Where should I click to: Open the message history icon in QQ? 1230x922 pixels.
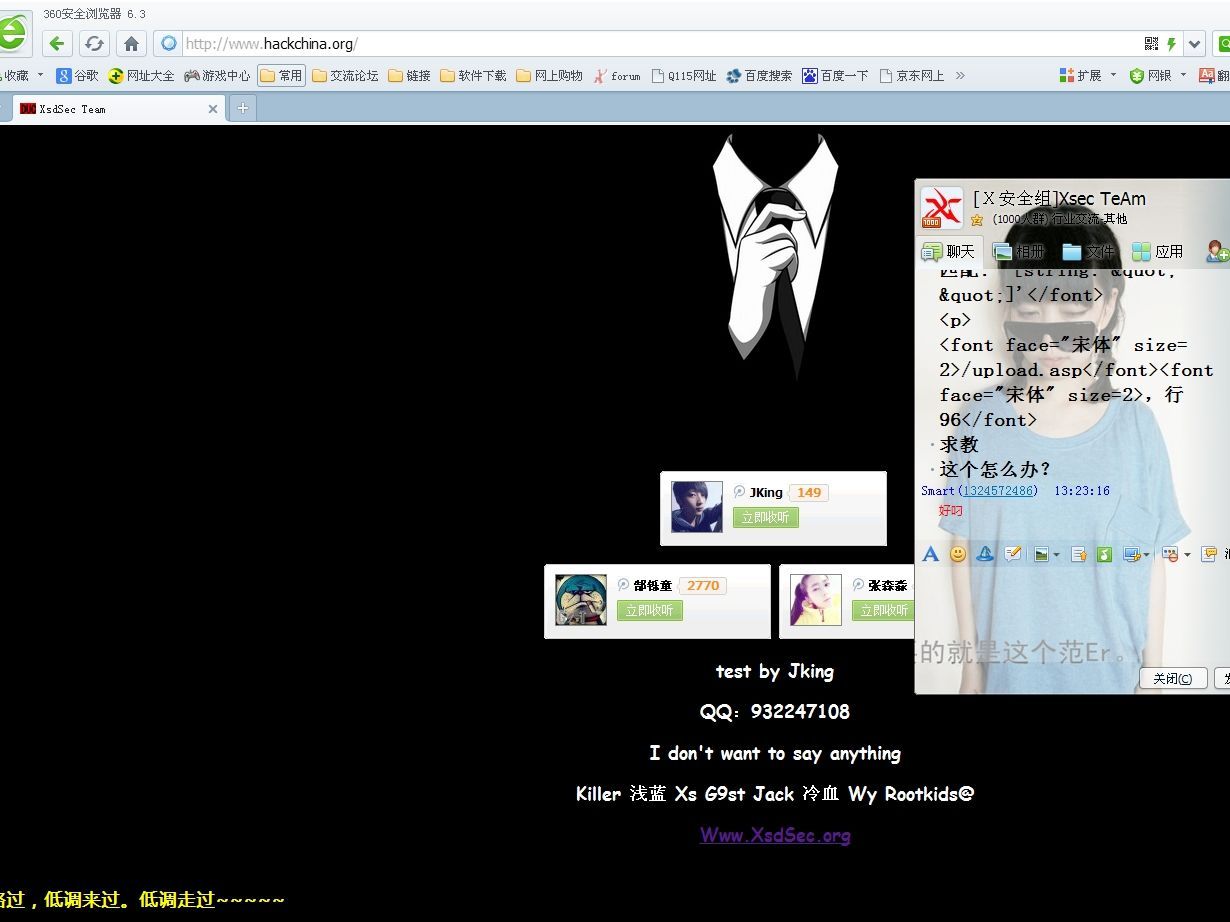1209,554
